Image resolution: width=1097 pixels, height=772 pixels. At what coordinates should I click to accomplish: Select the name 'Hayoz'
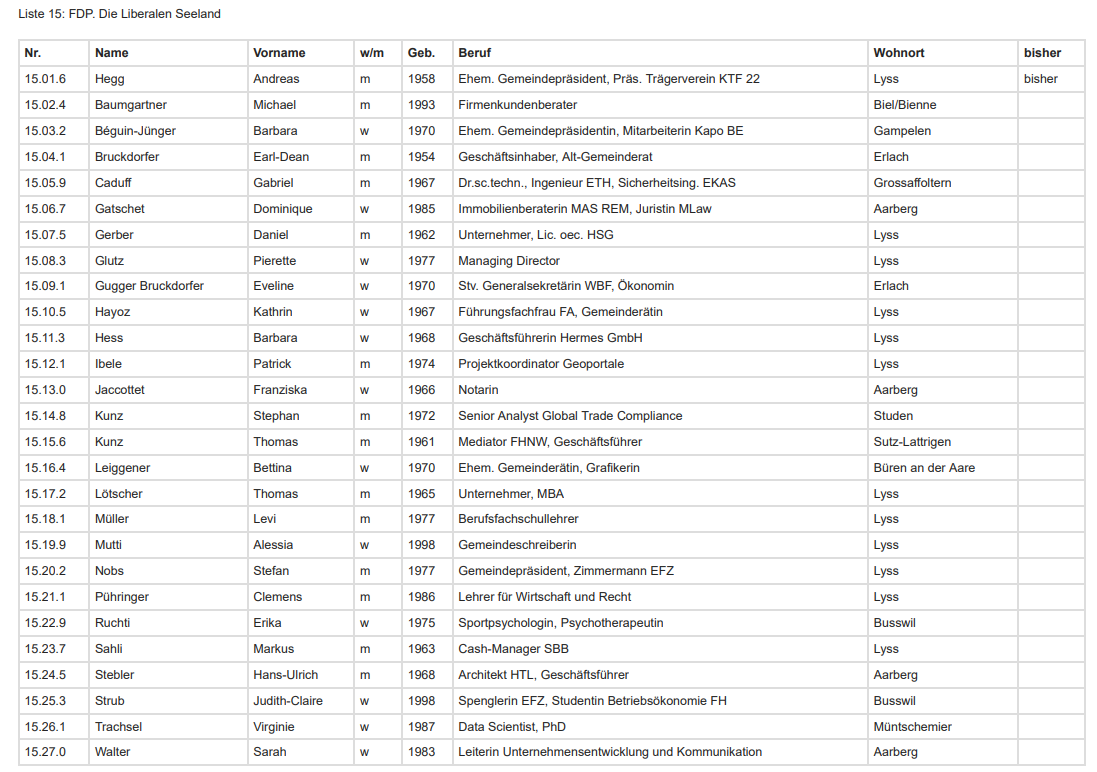pyautogui.click(x=112, y=311)
